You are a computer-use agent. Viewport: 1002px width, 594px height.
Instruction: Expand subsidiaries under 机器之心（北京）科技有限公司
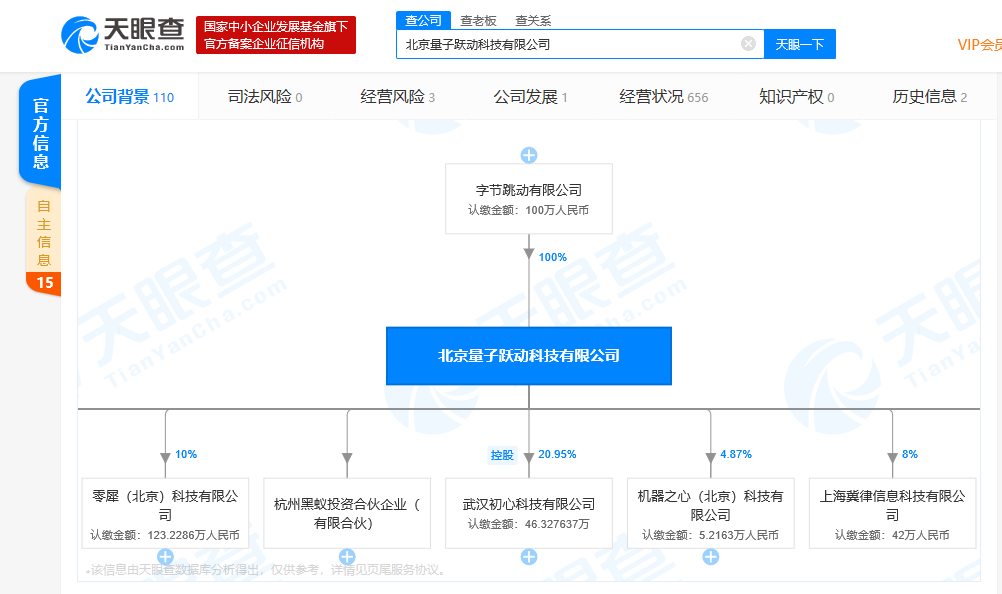pyautogui.click(x=711, y=557)
